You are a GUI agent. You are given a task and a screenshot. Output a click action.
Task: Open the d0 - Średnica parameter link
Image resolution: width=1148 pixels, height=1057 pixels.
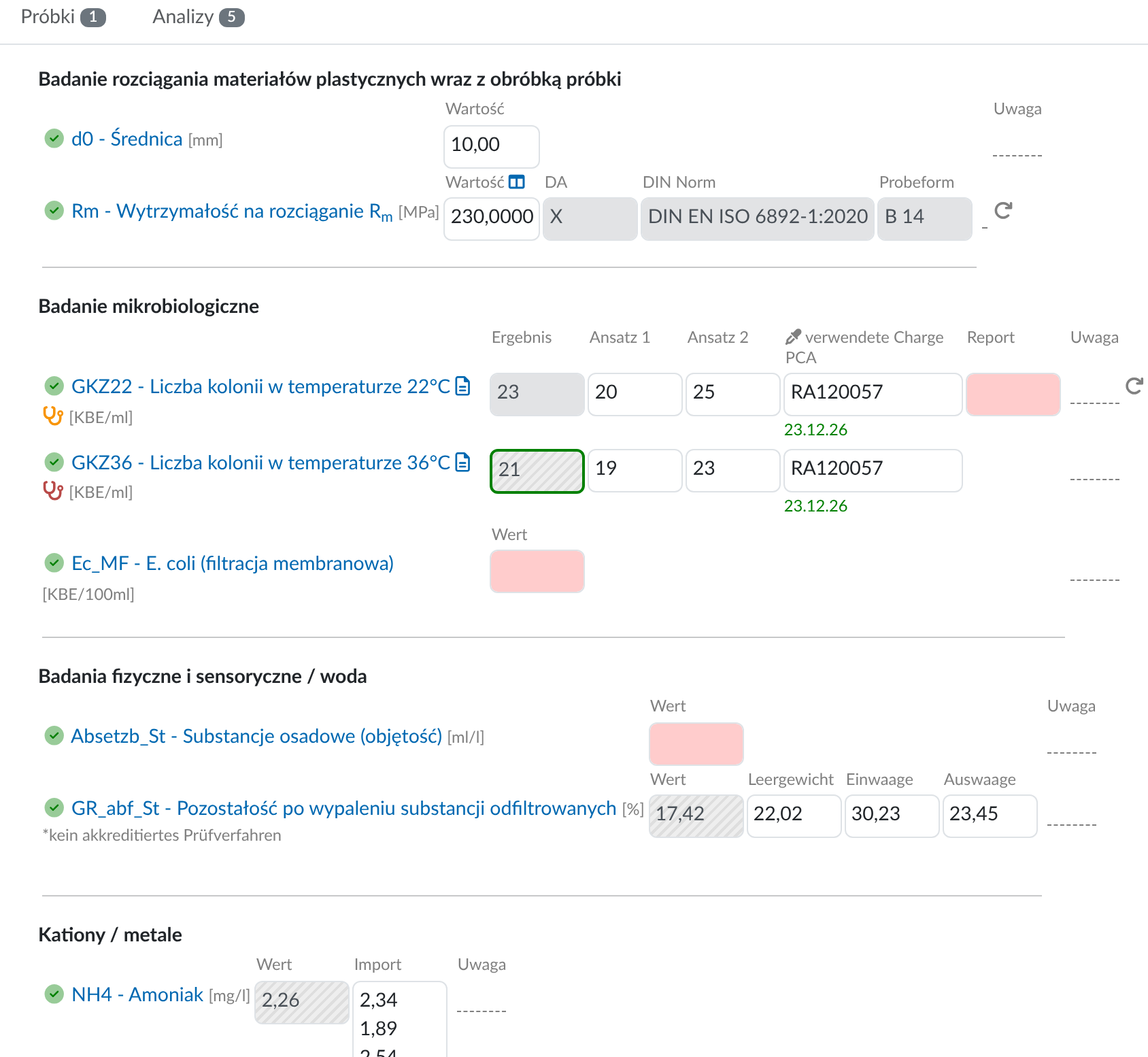127,139
